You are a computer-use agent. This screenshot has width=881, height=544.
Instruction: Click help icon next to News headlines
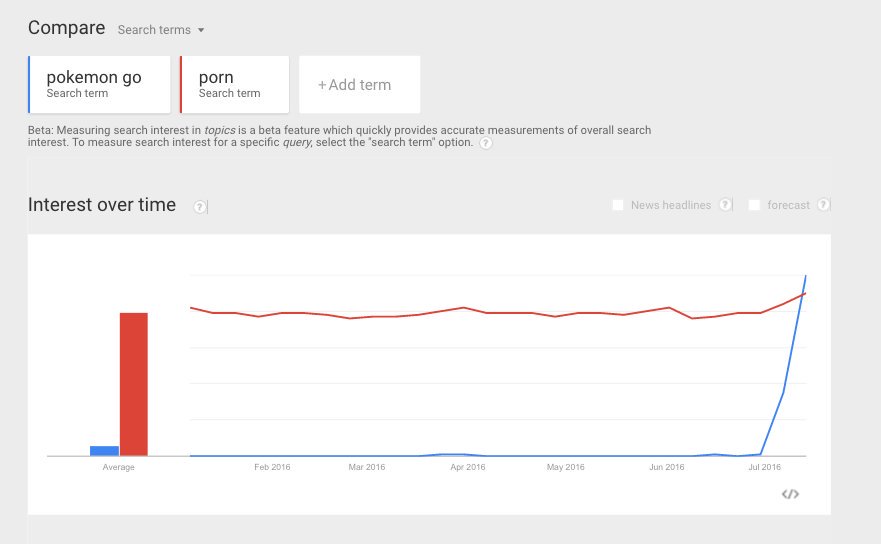tap(725, 205)
